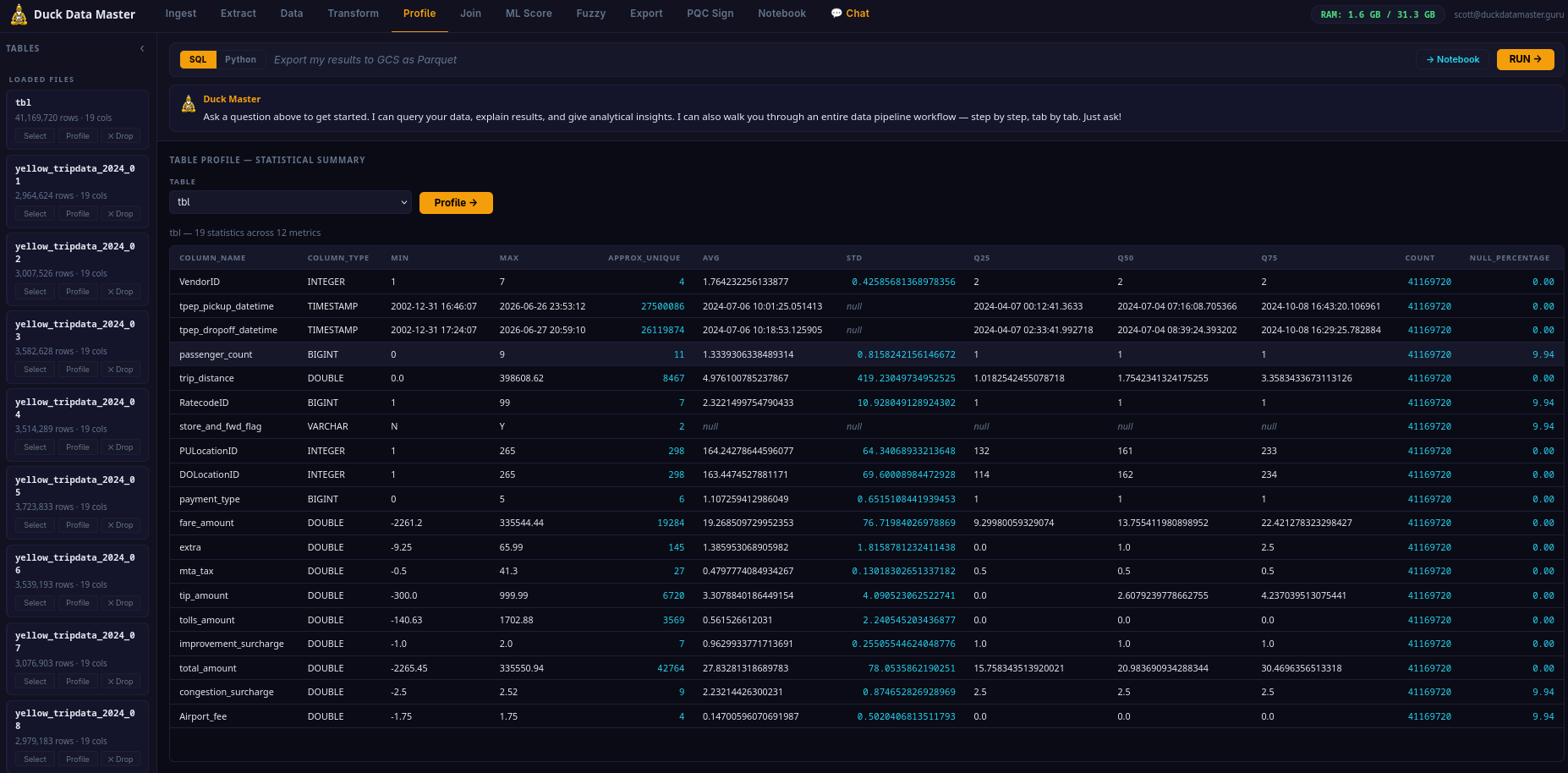Viewport: 1568px width, 773px height.
Task: Select table yellow_tripdata_2024_01
Action: [36, 214]
